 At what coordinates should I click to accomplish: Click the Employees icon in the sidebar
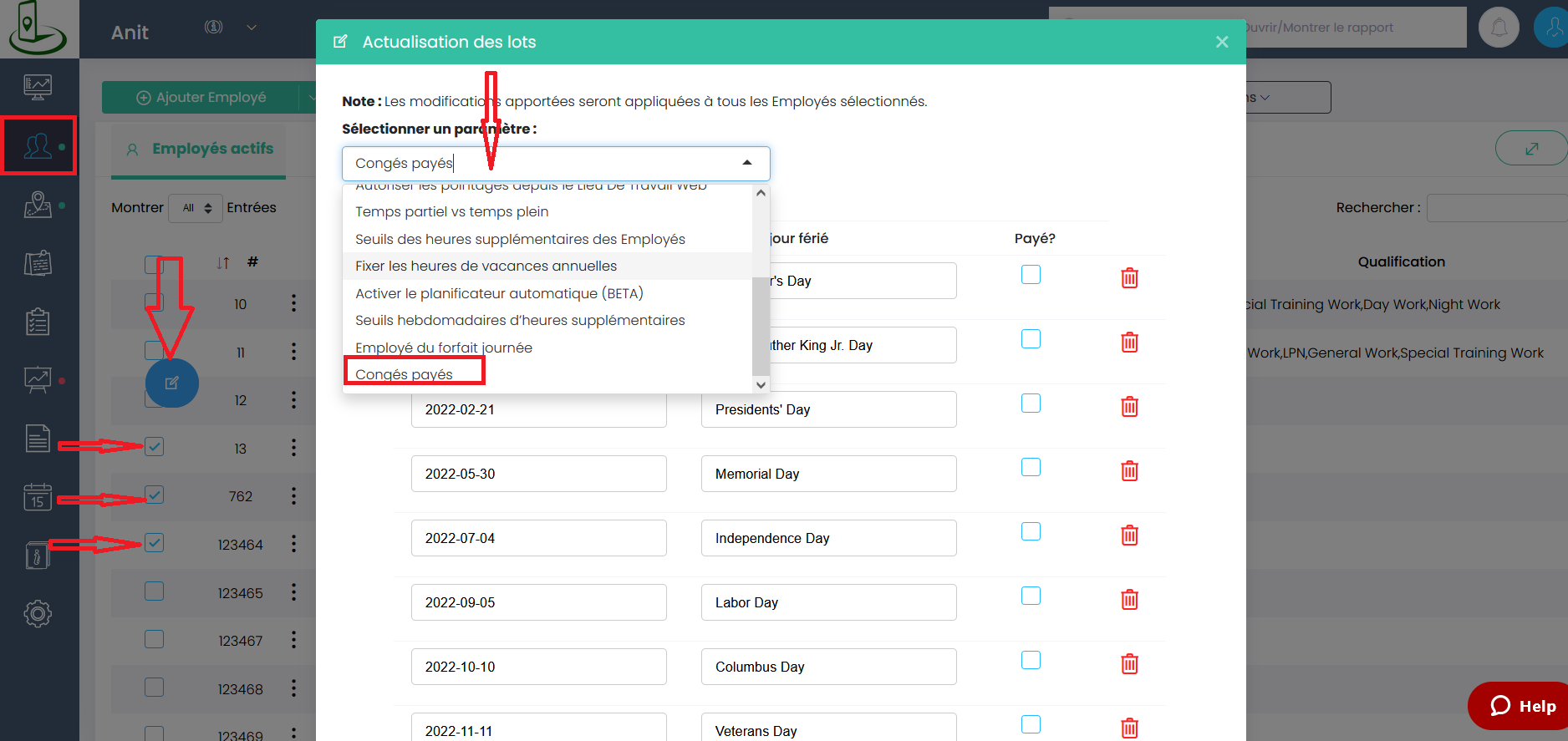tap(38, 146)
